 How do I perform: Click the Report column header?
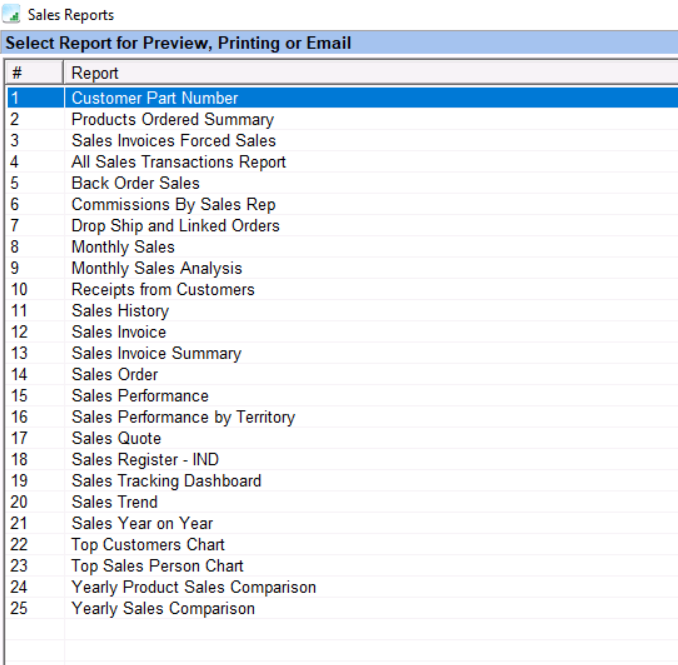[95, 73]
